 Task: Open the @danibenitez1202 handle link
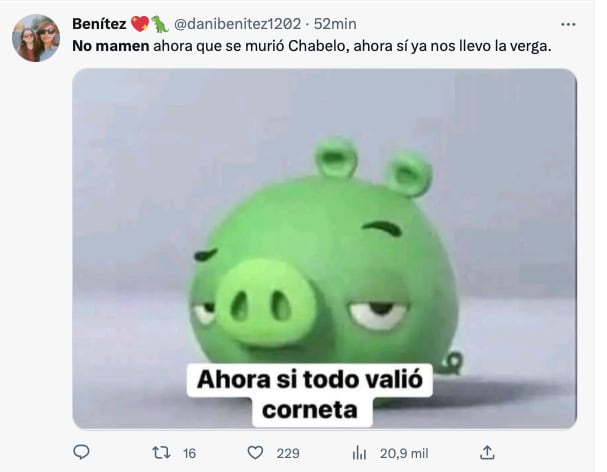[237, 24]
